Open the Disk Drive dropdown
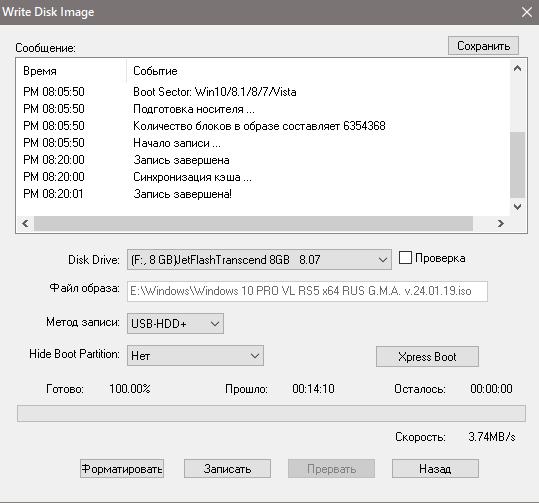This screenshot has width=539, height=503. click(x=259, y=260)
